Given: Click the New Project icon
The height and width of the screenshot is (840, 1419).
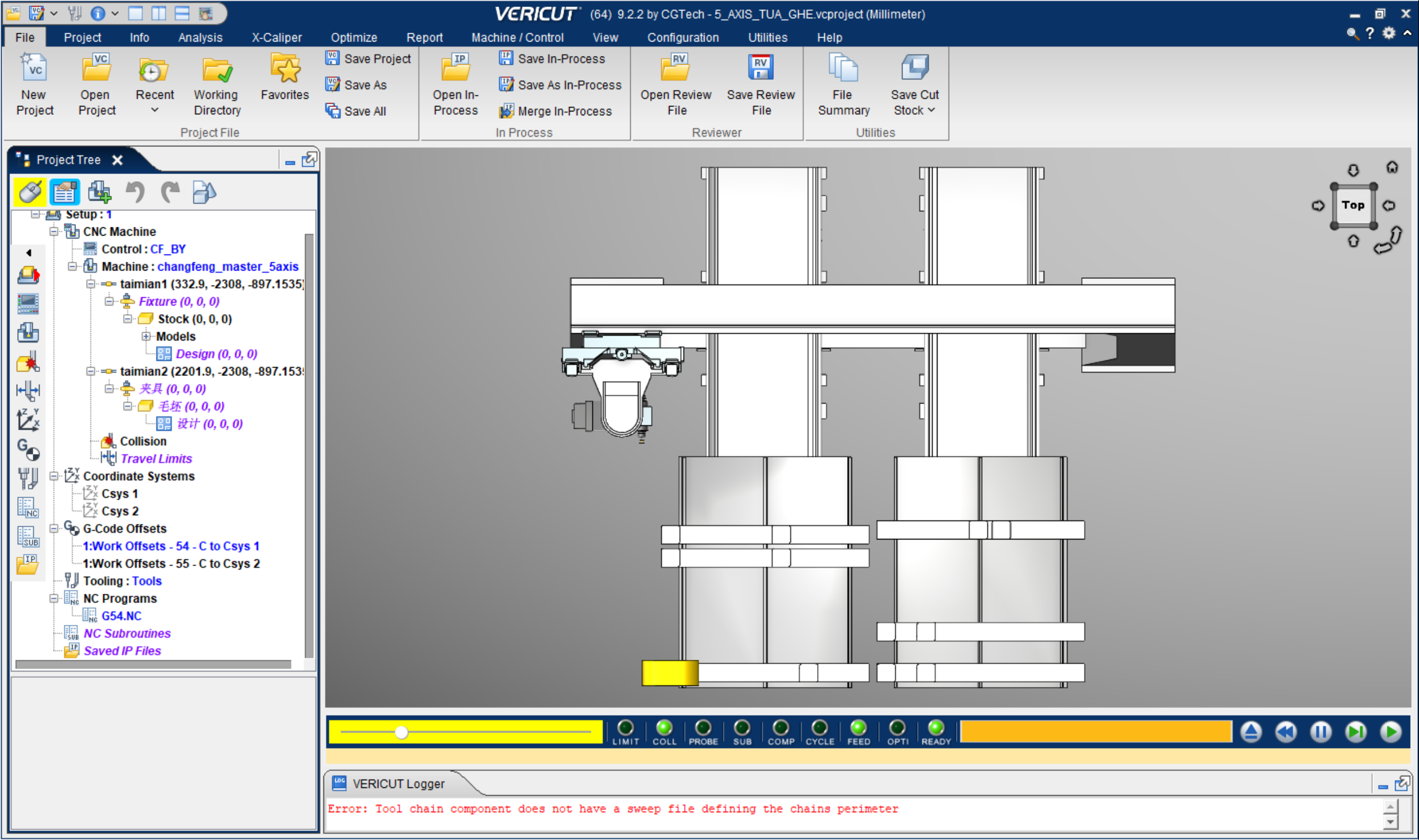Looking at the screenshot, I should (34, 69).
